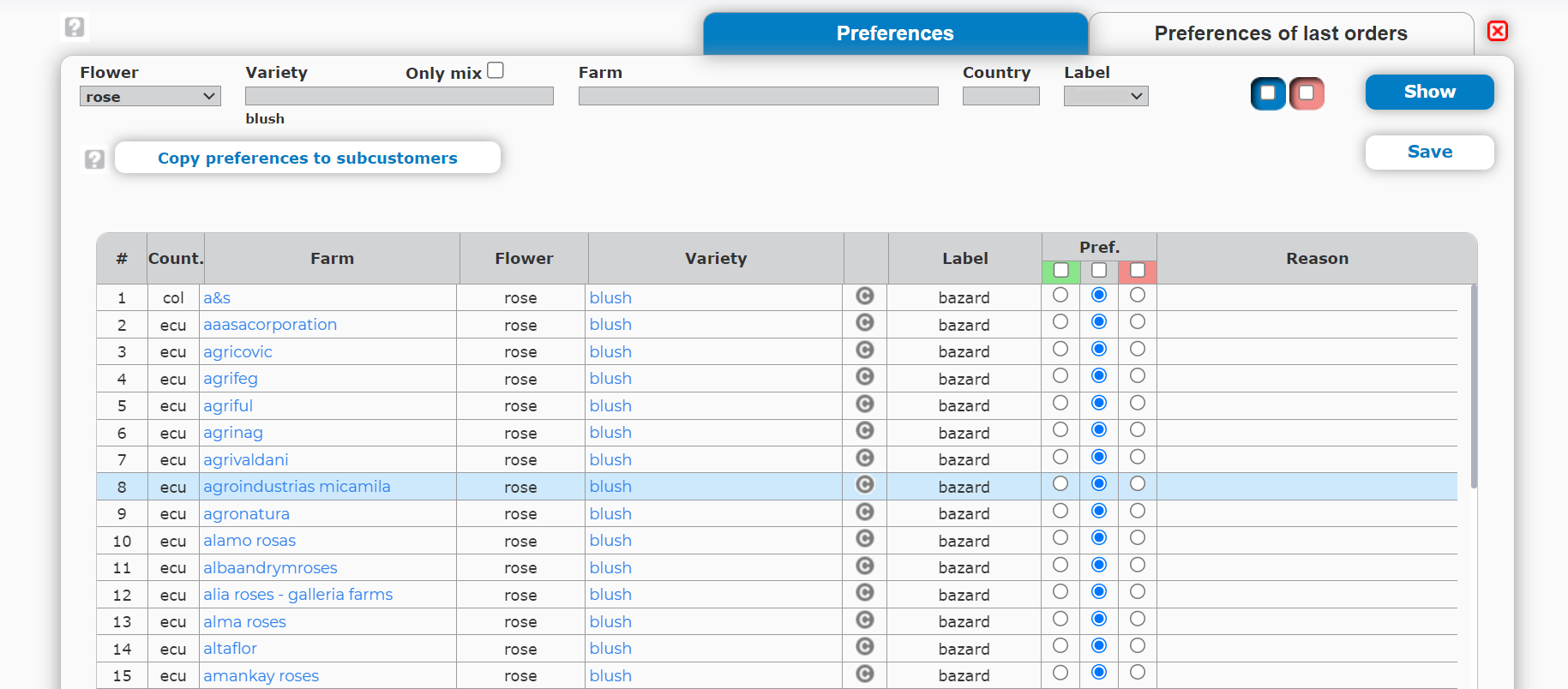Click the Farm filter input field
The height and width of the screenshot is (689, 1568).
click(758, 97)
